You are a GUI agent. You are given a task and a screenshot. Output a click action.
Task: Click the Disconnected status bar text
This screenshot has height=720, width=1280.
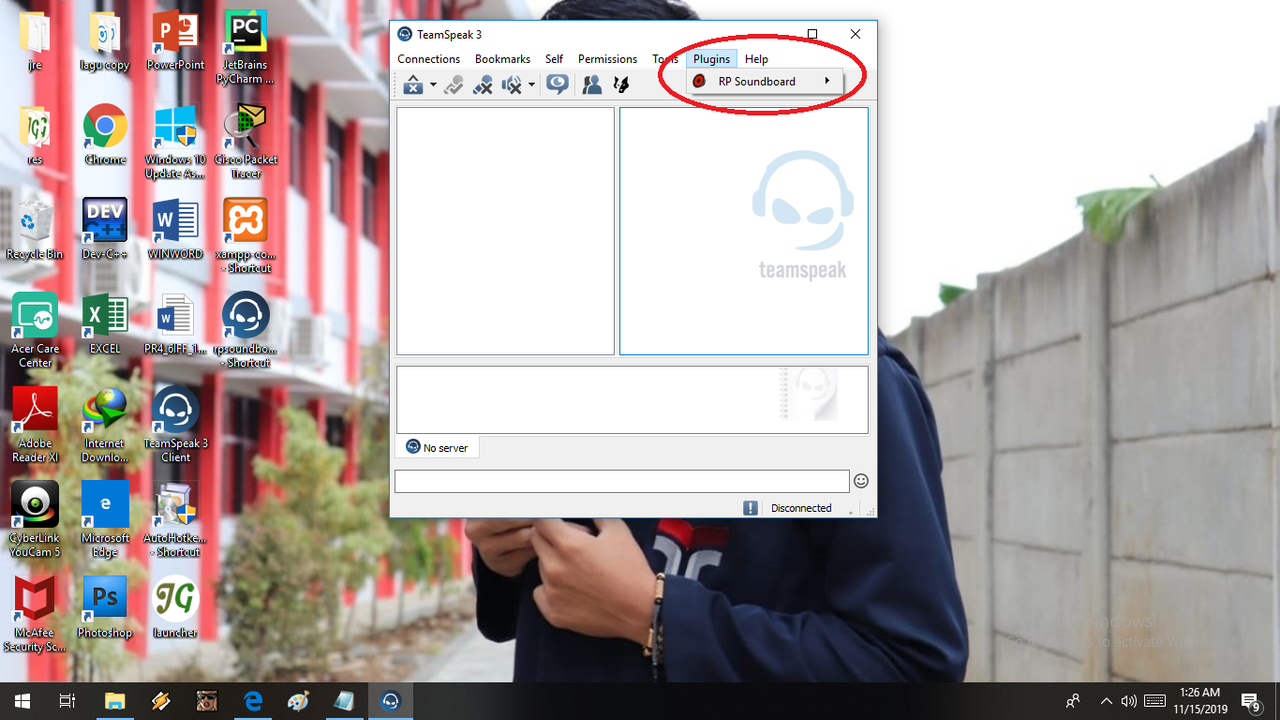801,508
